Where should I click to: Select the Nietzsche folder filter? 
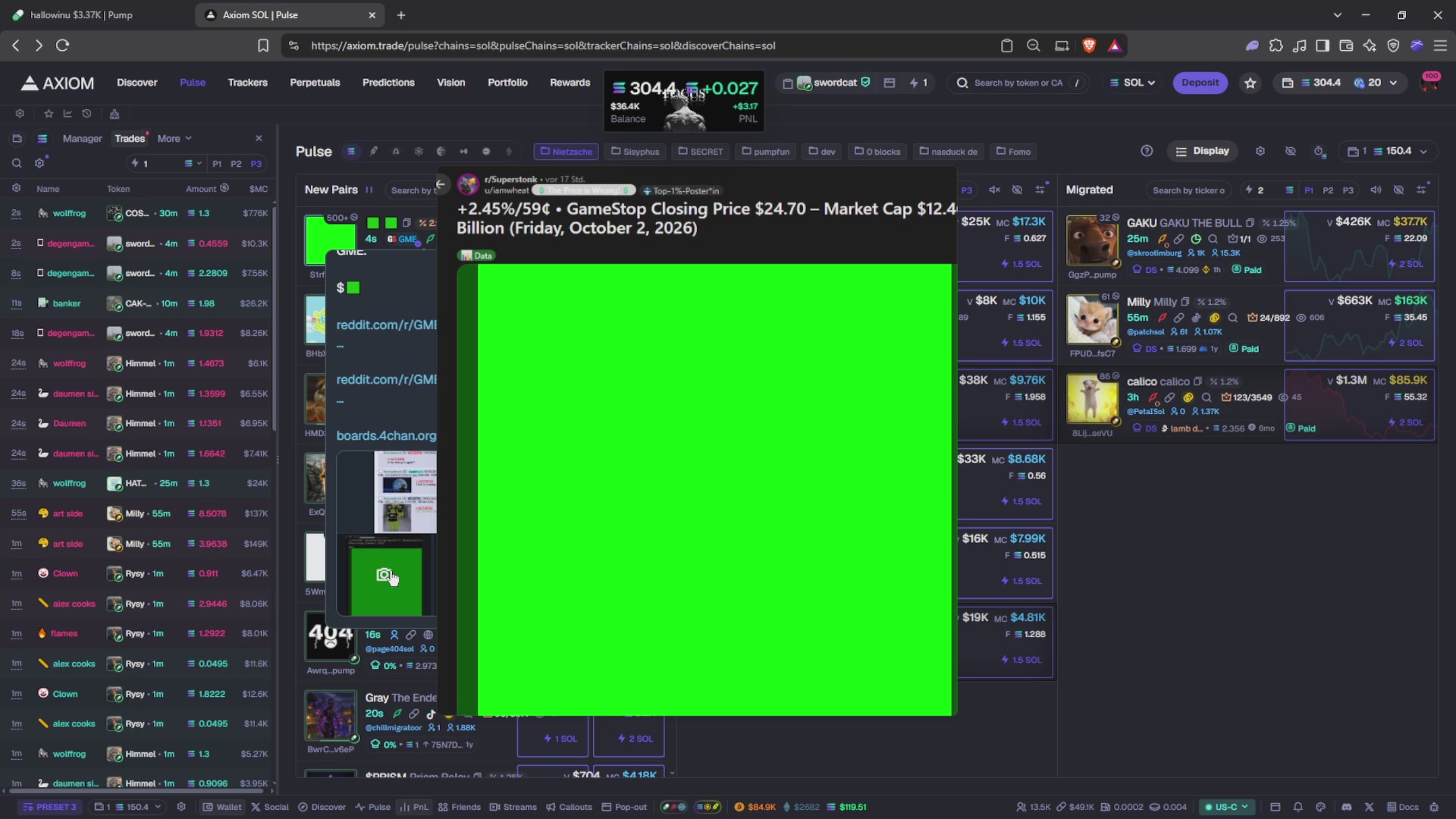click(566, 152)
